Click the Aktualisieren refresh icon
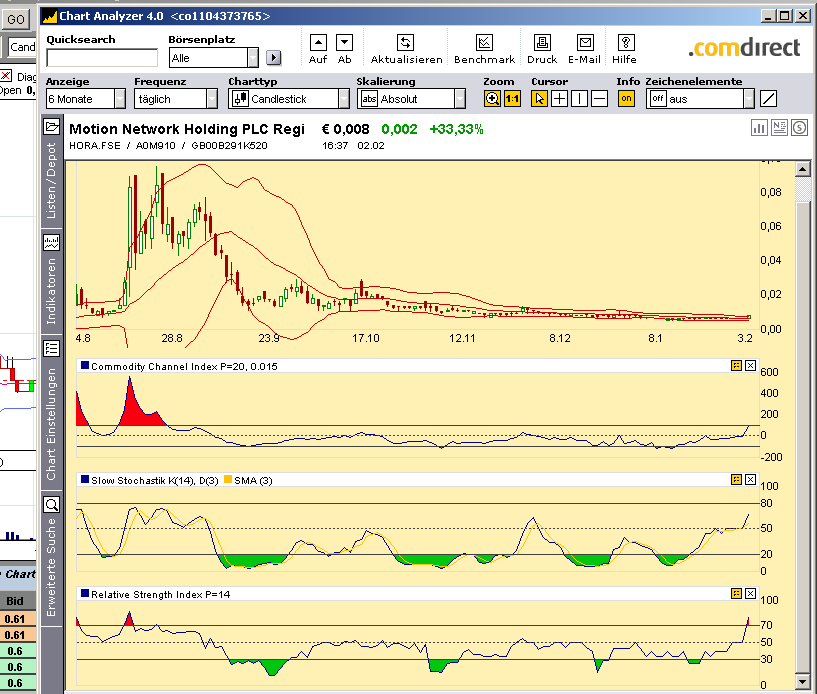Screen dimensions: 817x694 [x=405, y=43]
